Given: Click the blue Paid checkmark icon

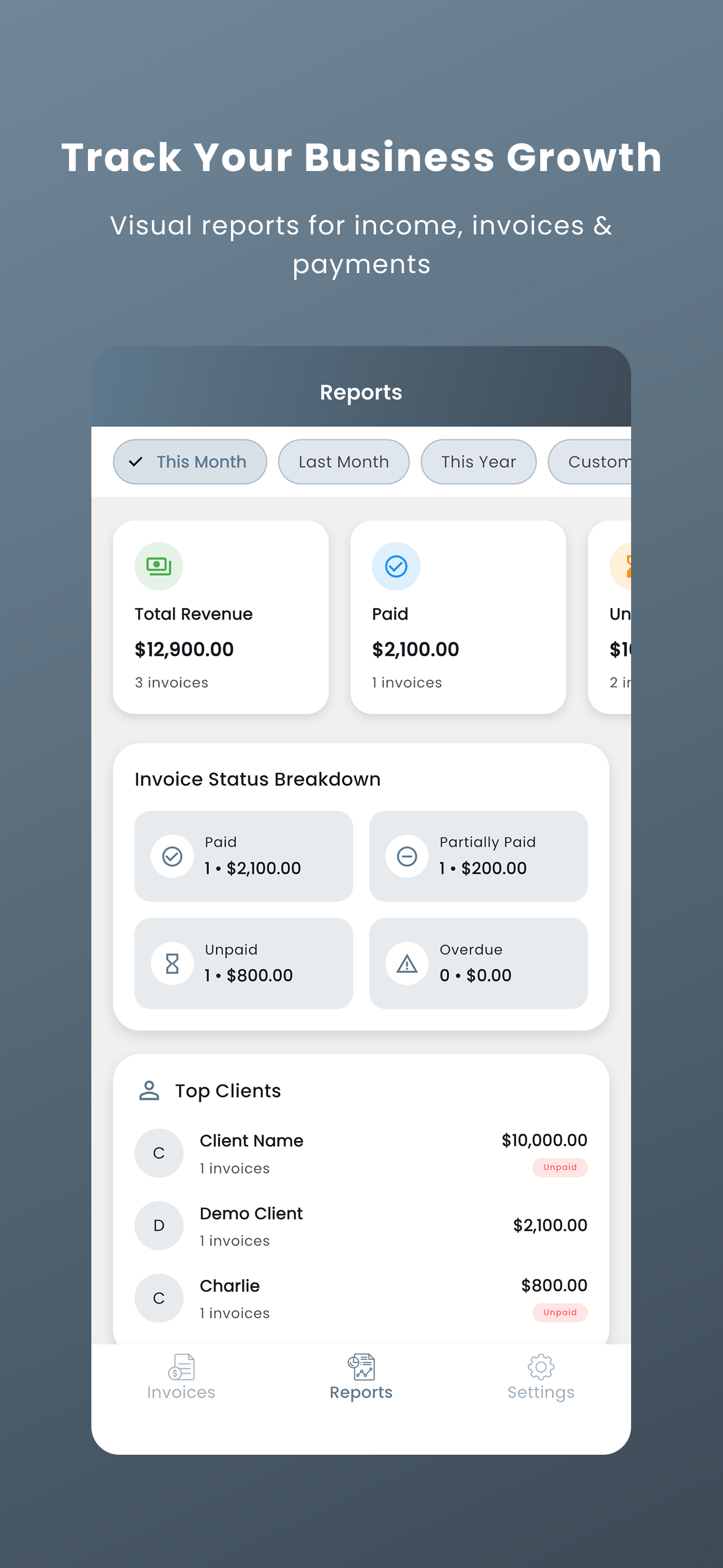Looking at the screenshot, I should (x=396, y=566).
